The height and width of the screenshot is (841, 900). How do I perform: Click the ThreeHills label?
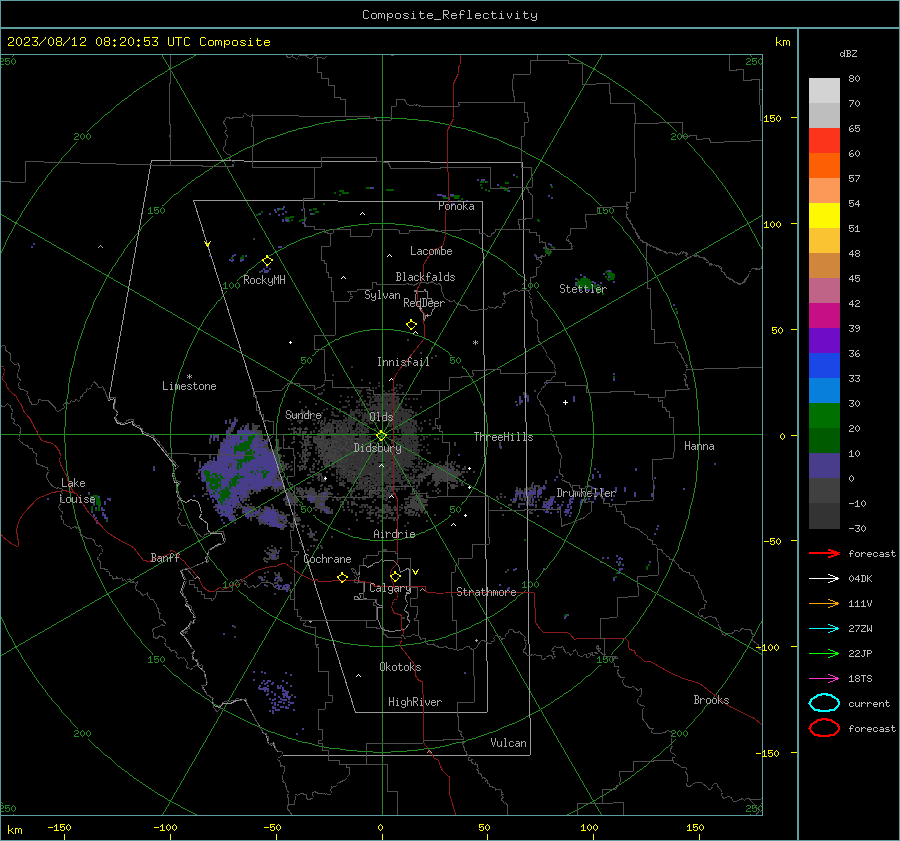pyautogui.click(x=503, y=437)
